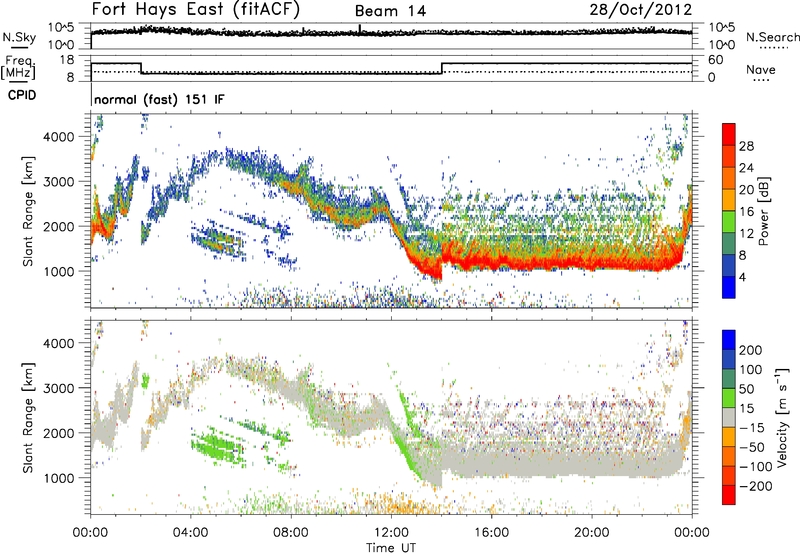Click the 'N.Search' legend label
800x554 pixels.
(x=773, y=37)
